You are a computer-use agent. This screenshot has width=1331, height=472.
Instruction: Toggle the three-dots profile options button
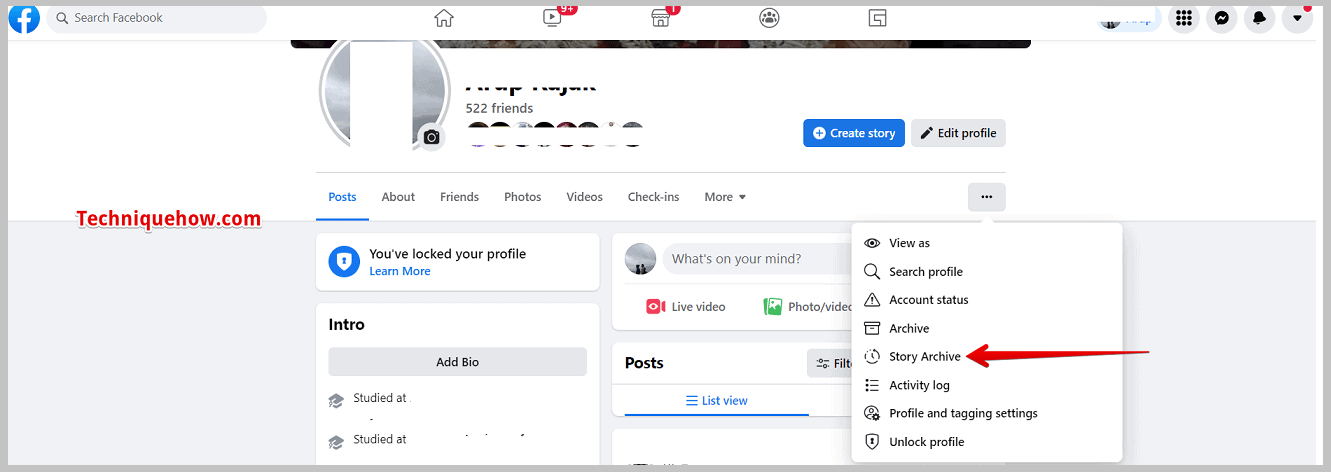click(x=987, y=197)
